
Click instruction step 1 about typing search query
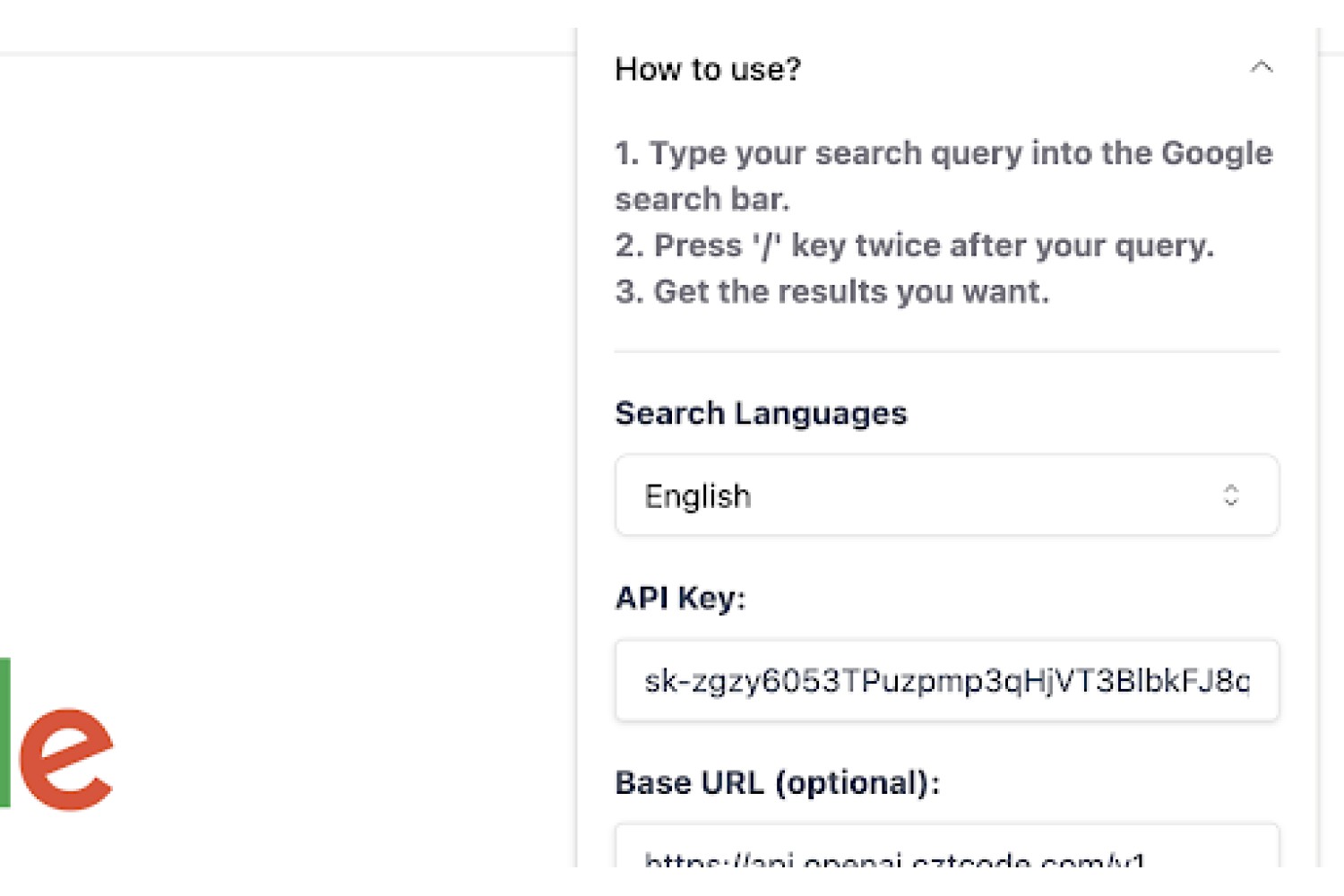pos(943,176)
